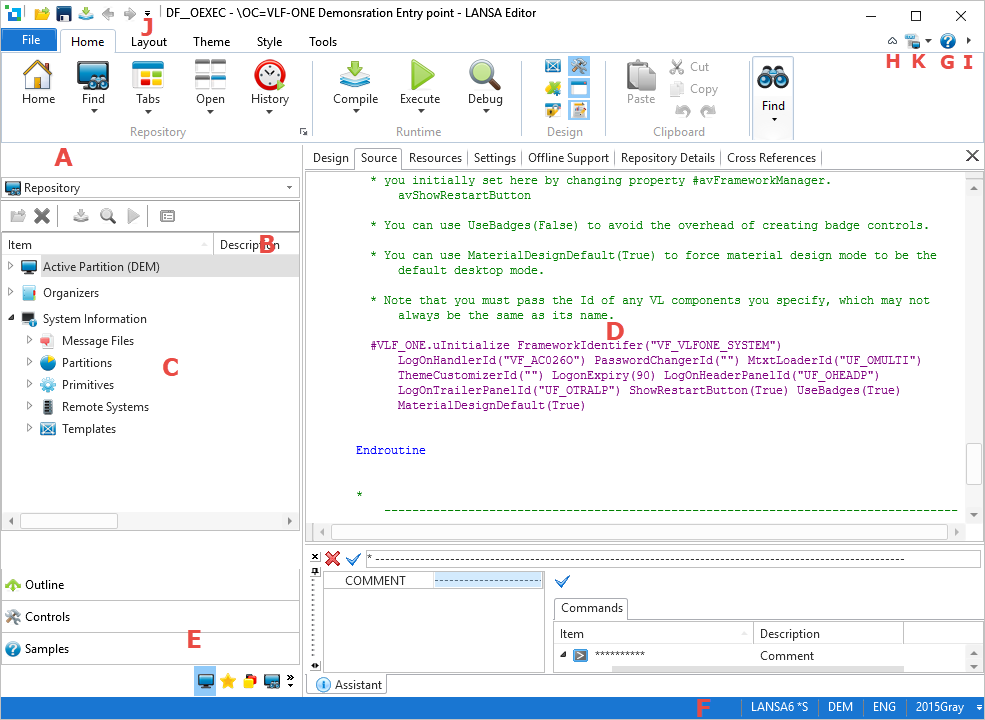Click the stacked folders icon beside the star

[x=249, y=681]
